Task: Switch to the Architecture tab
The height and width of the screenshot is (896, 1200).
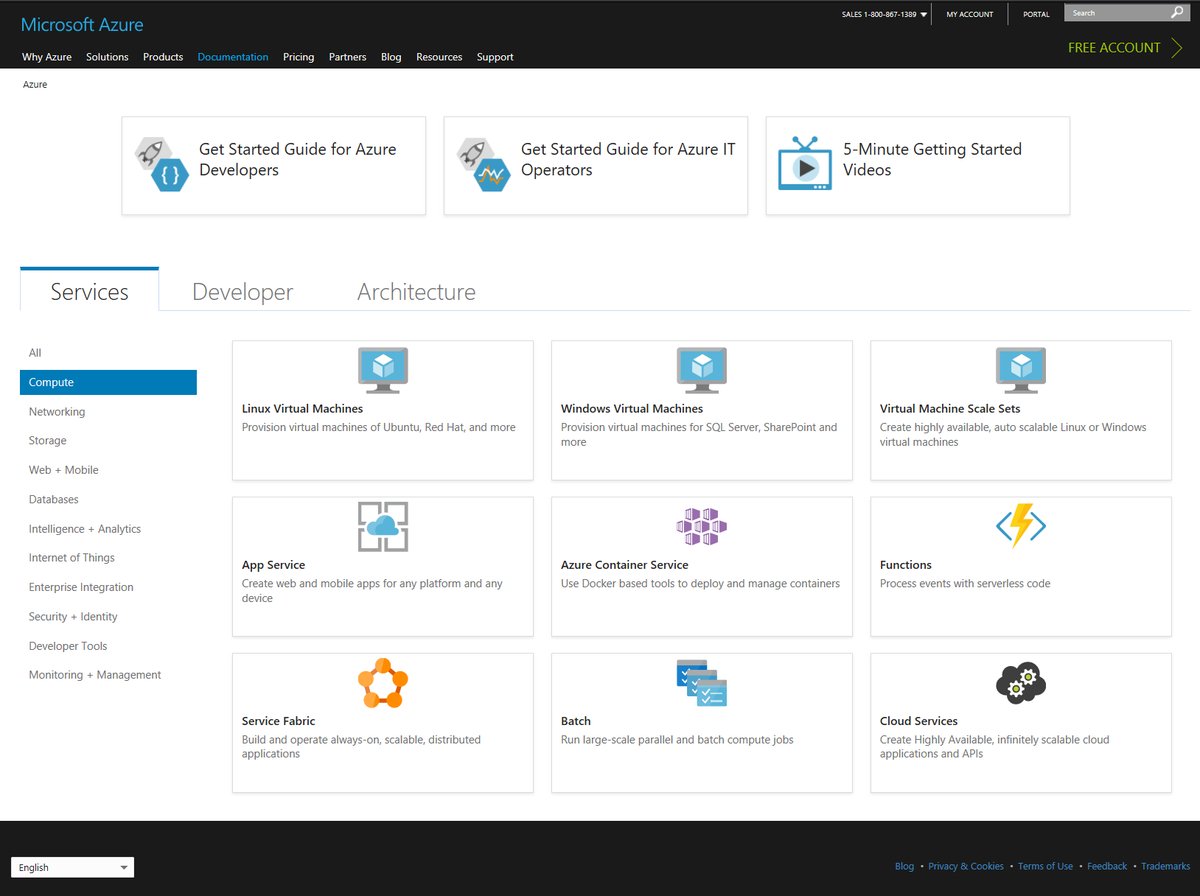Action: [x=416, y=292]
